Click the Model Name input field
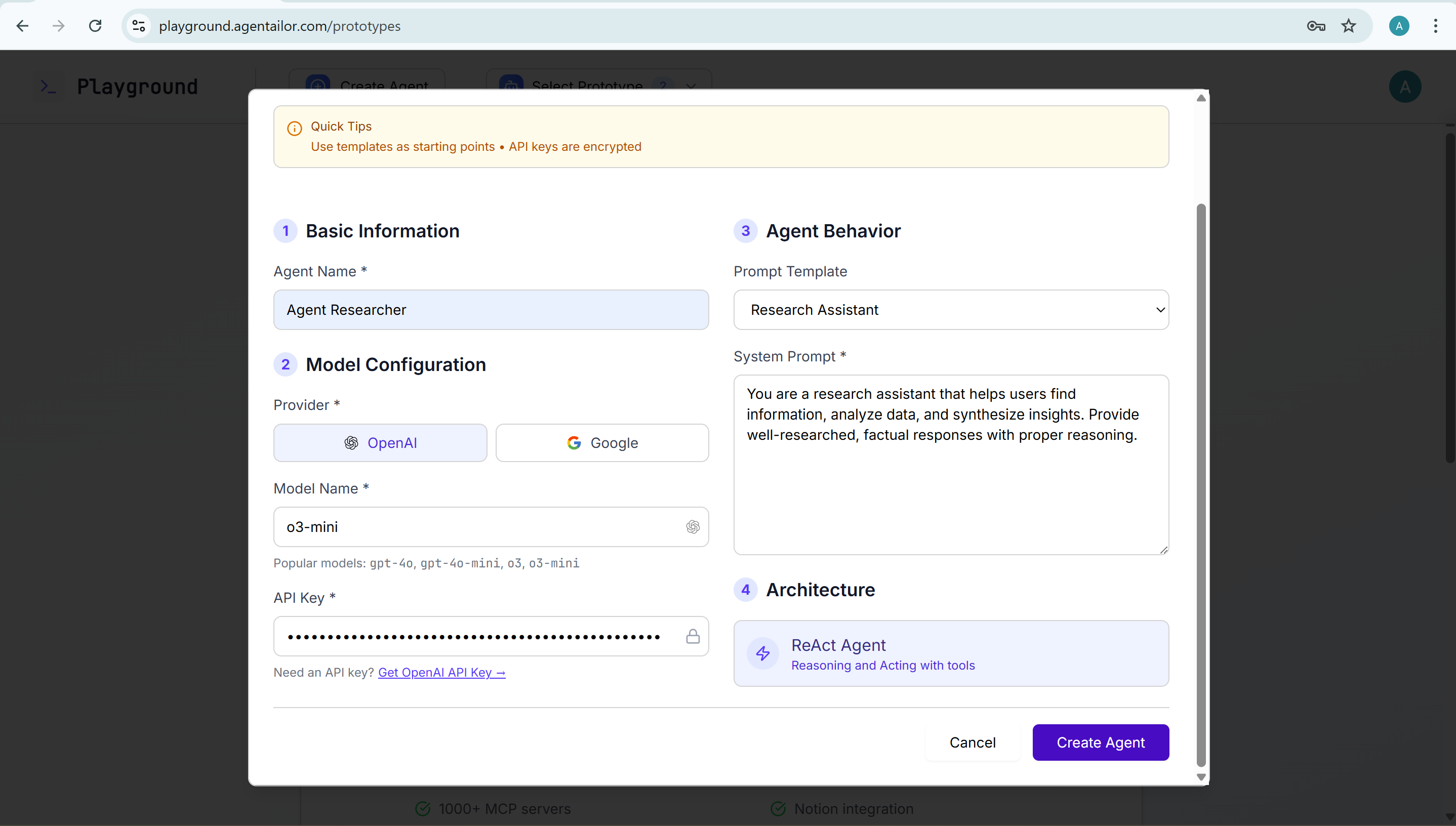Image resolution: width=1456 pixels, height=826 pixels. pyautogui.click(x=491, y=527)
